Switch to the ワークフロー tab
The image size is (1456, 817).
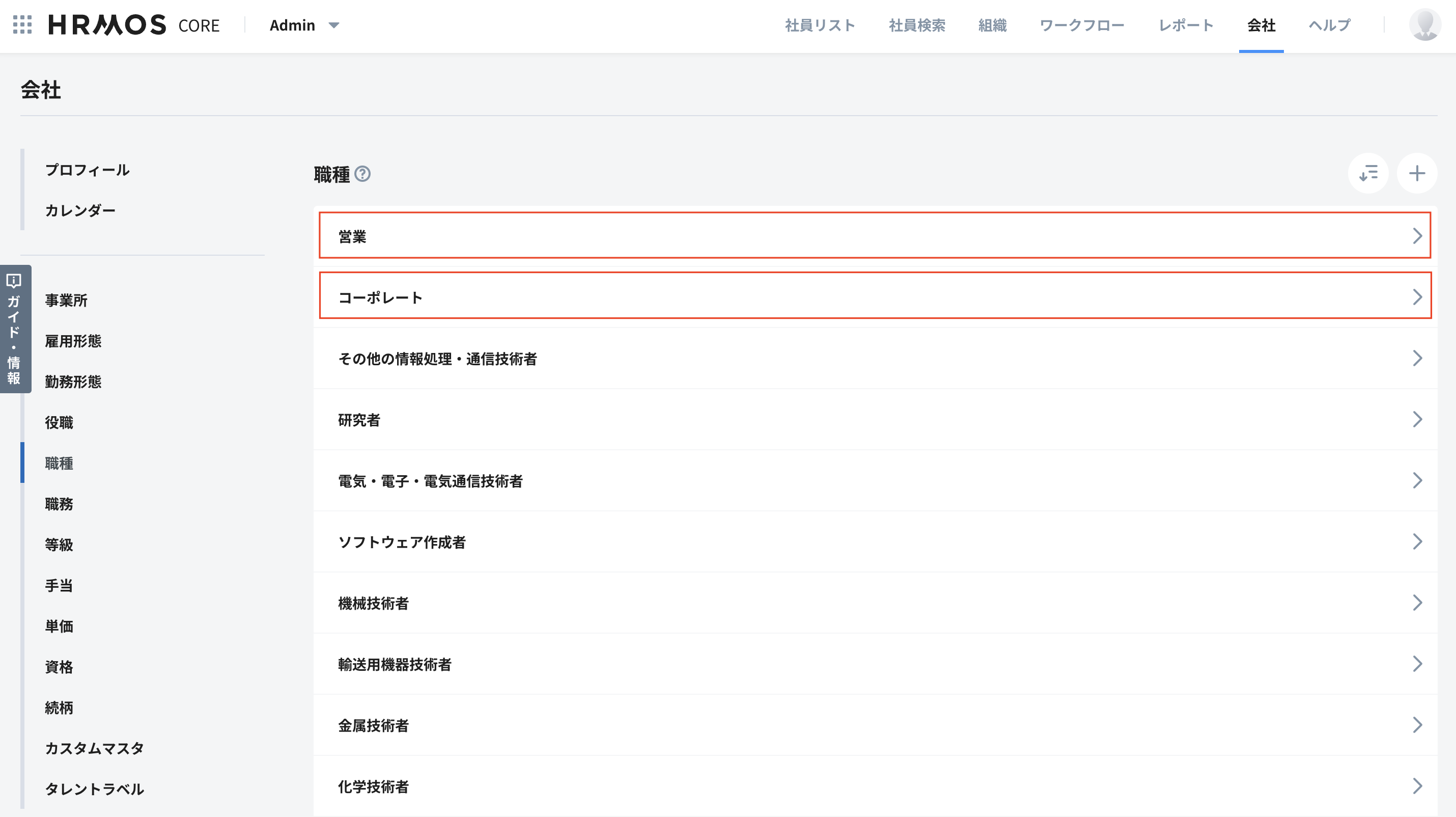(x=1082, y=25)
